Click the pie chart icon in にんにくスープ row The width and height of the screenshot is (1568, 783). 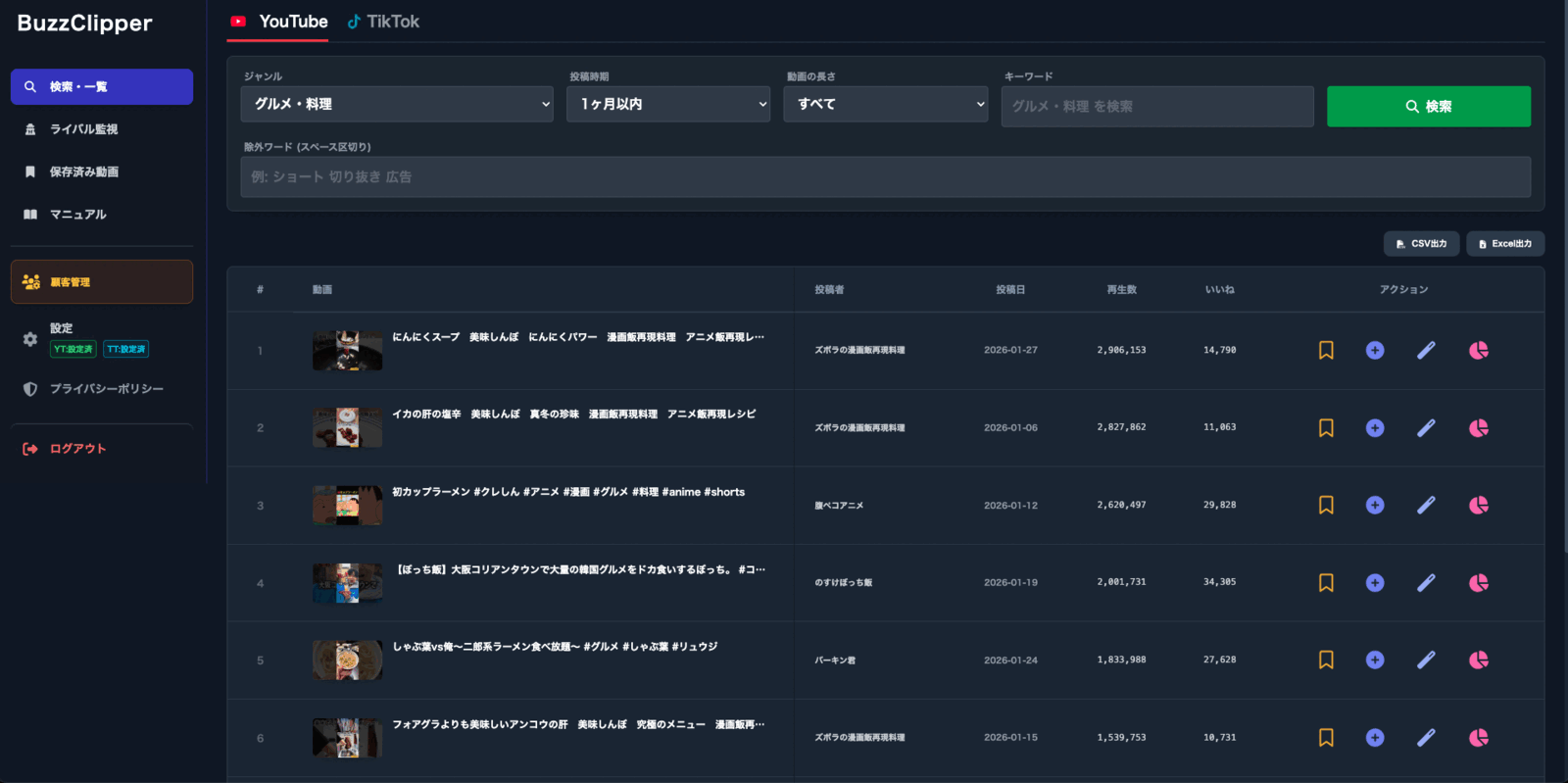[x=1479, y=350]
